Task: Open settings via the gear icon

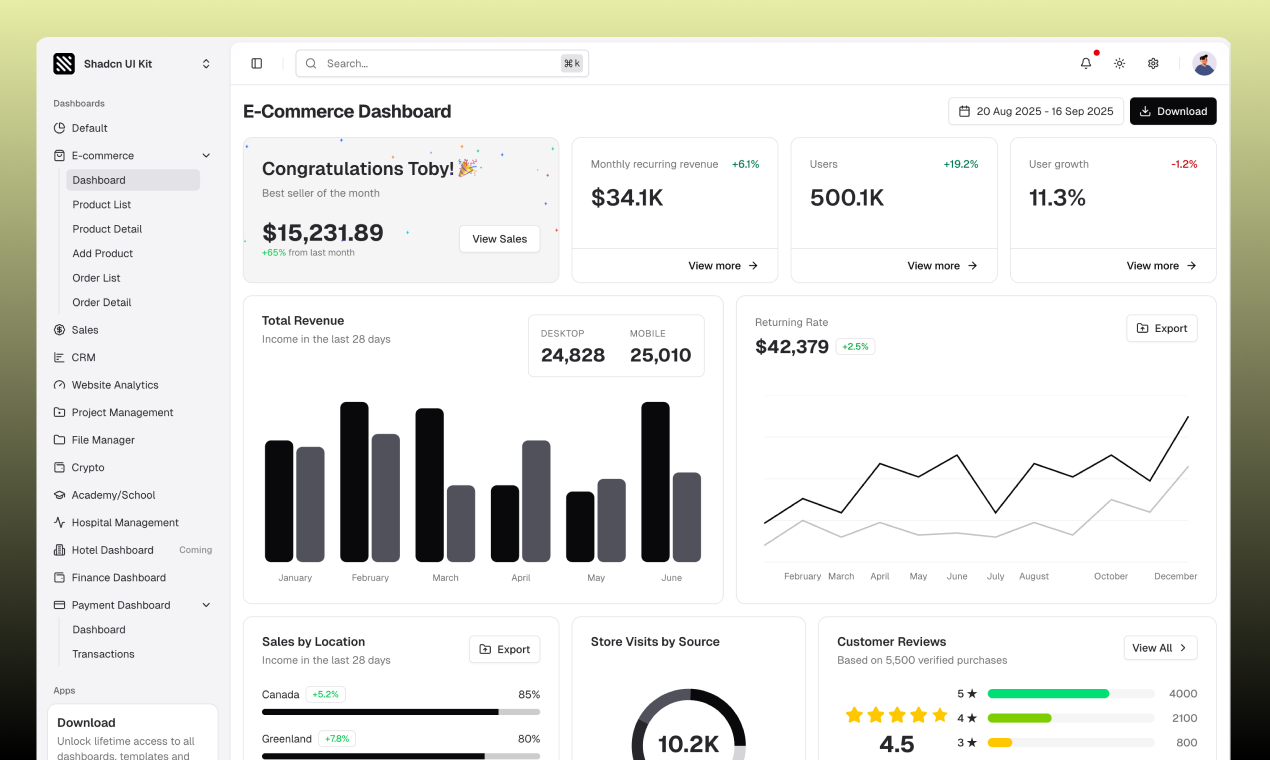Action: click(1153, 63)
